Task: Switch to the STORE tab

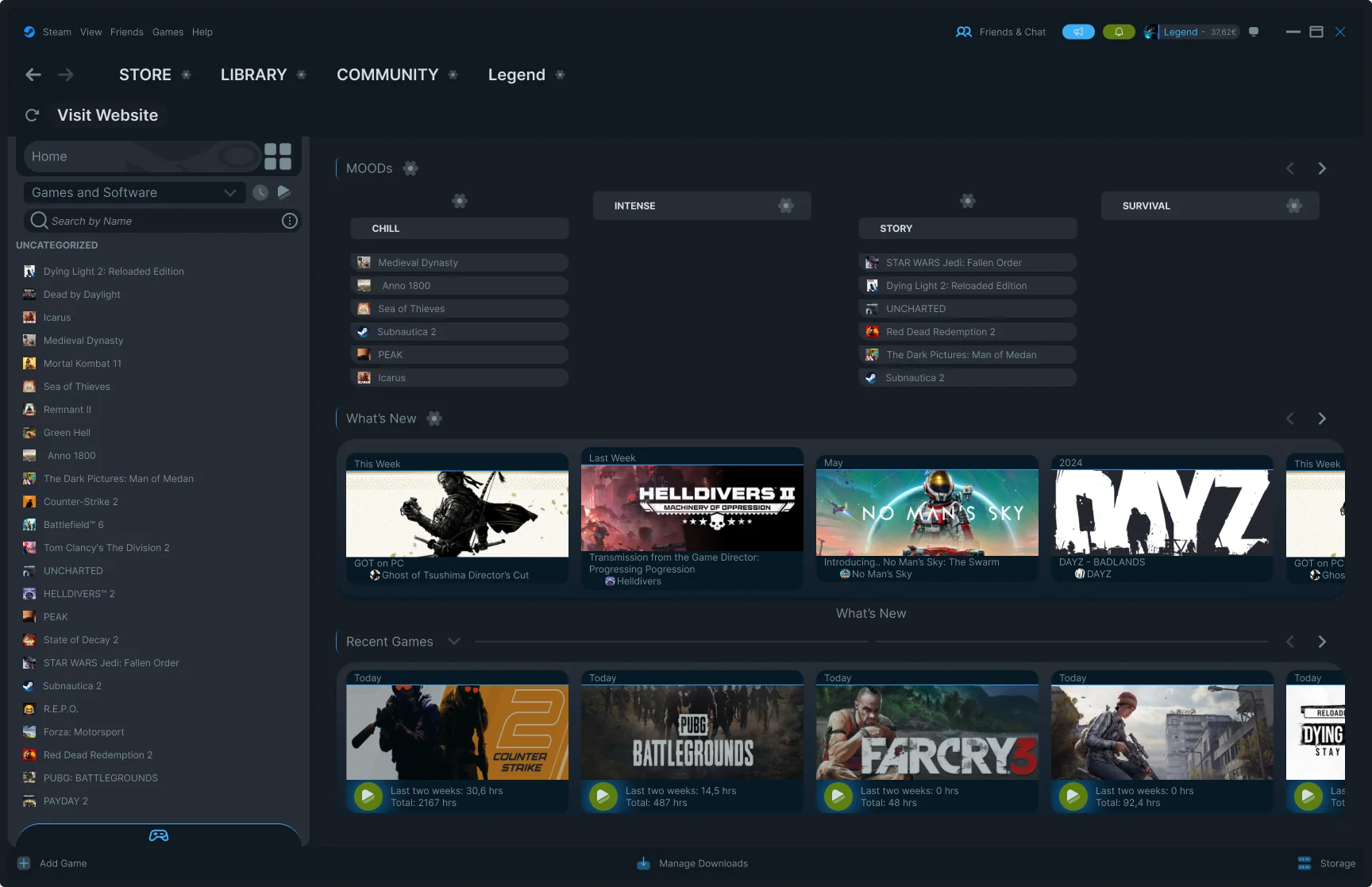Action: [x=145, y=75]
